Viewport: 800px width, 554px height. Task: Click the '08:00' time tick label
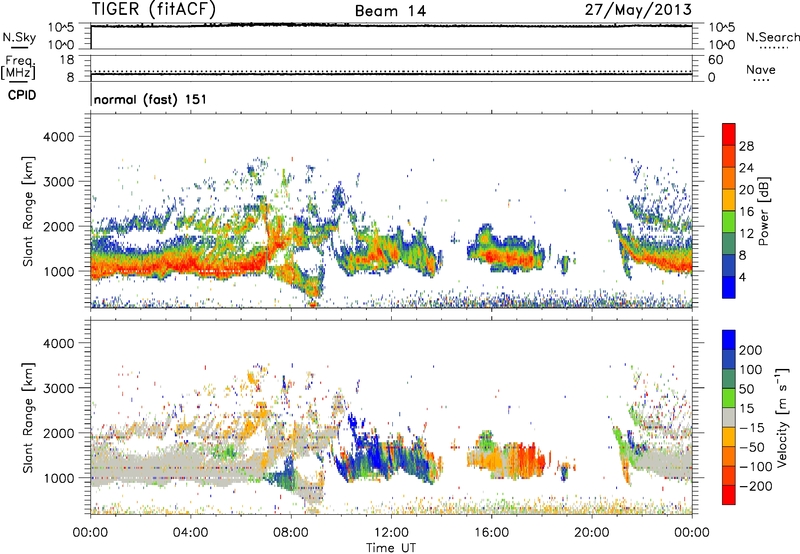291,533
